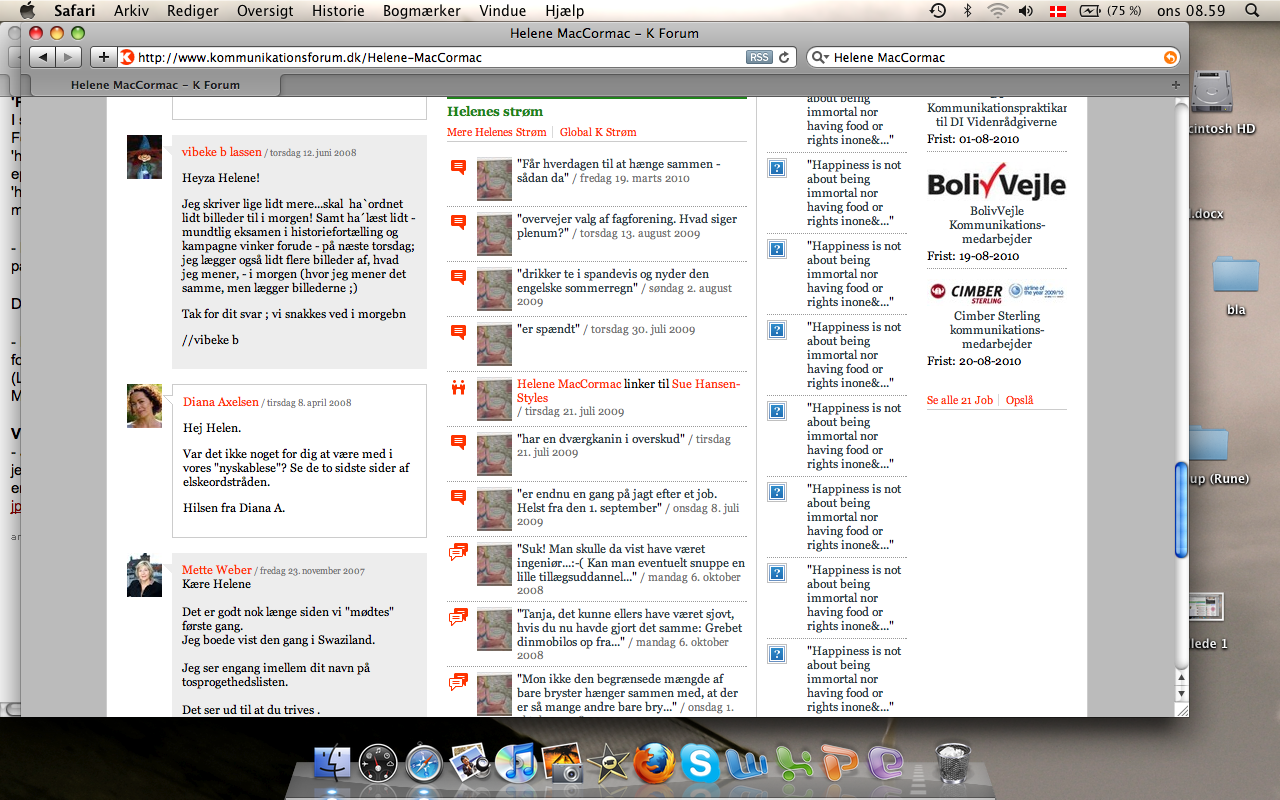Click the RSS badge in address bar
1280x800 pixels.
click(x=759, y=57)
